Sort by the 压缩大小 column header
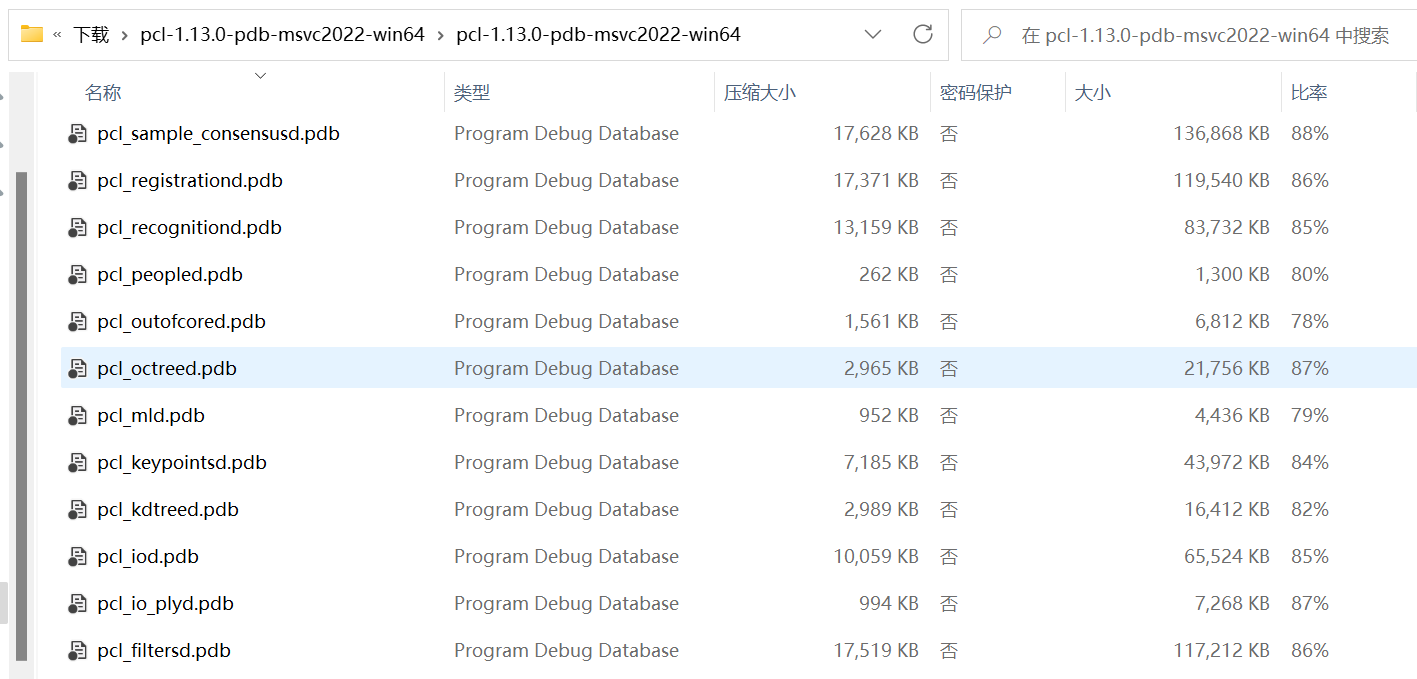 760,93
